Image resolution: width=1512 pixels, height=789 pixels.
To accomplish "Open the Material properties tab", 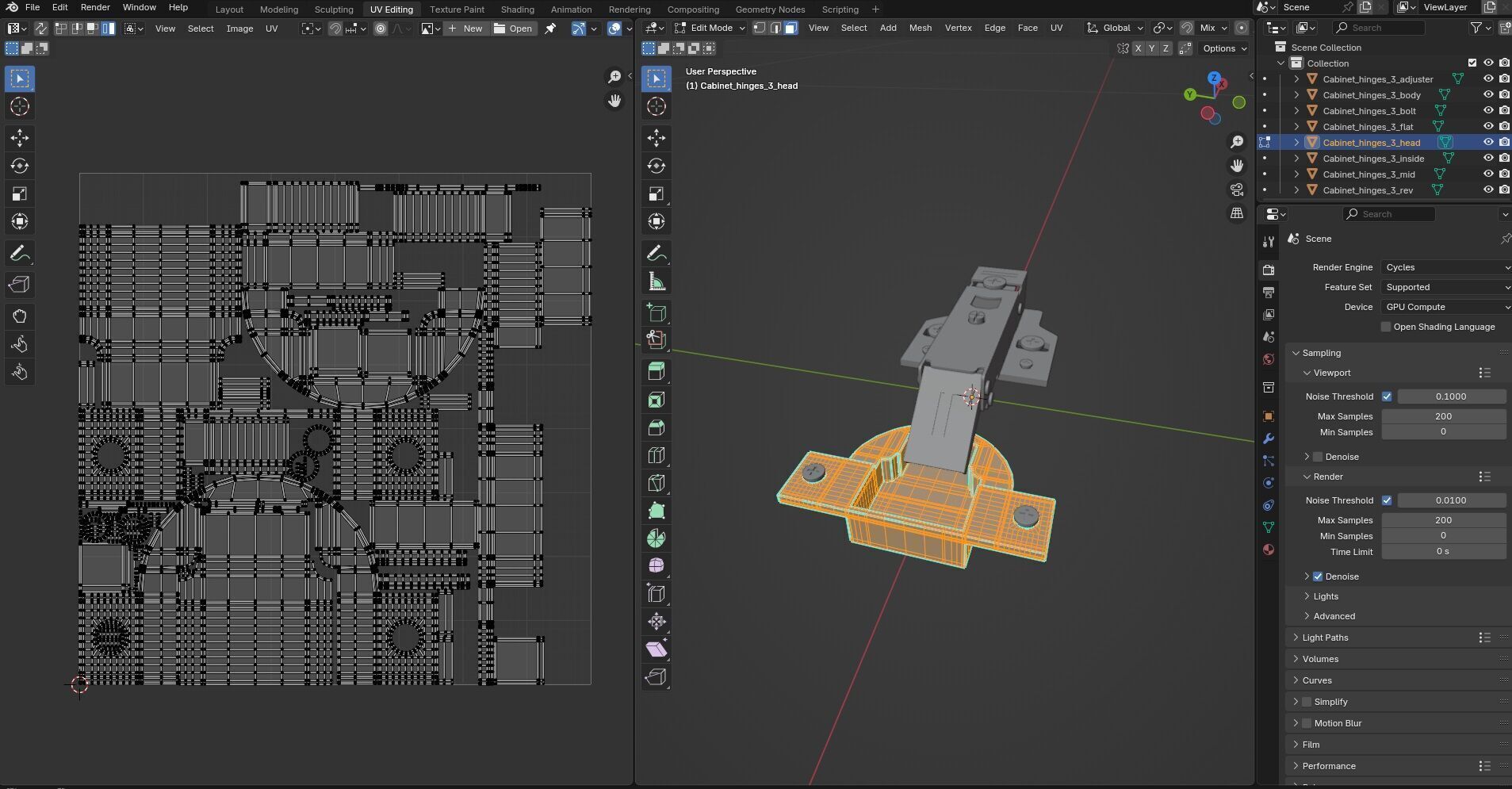I will coord(1269,550).
